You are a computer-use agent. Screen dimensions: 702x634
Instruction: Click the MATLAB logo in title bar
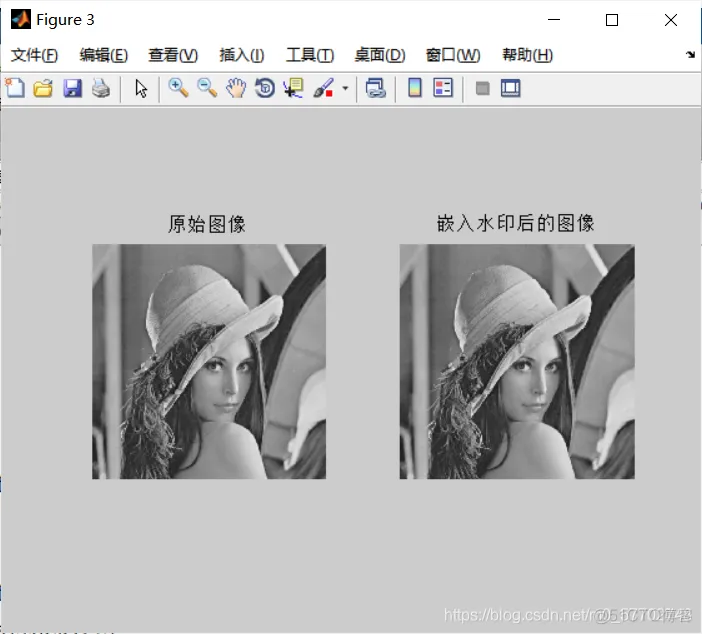(21, 20)
